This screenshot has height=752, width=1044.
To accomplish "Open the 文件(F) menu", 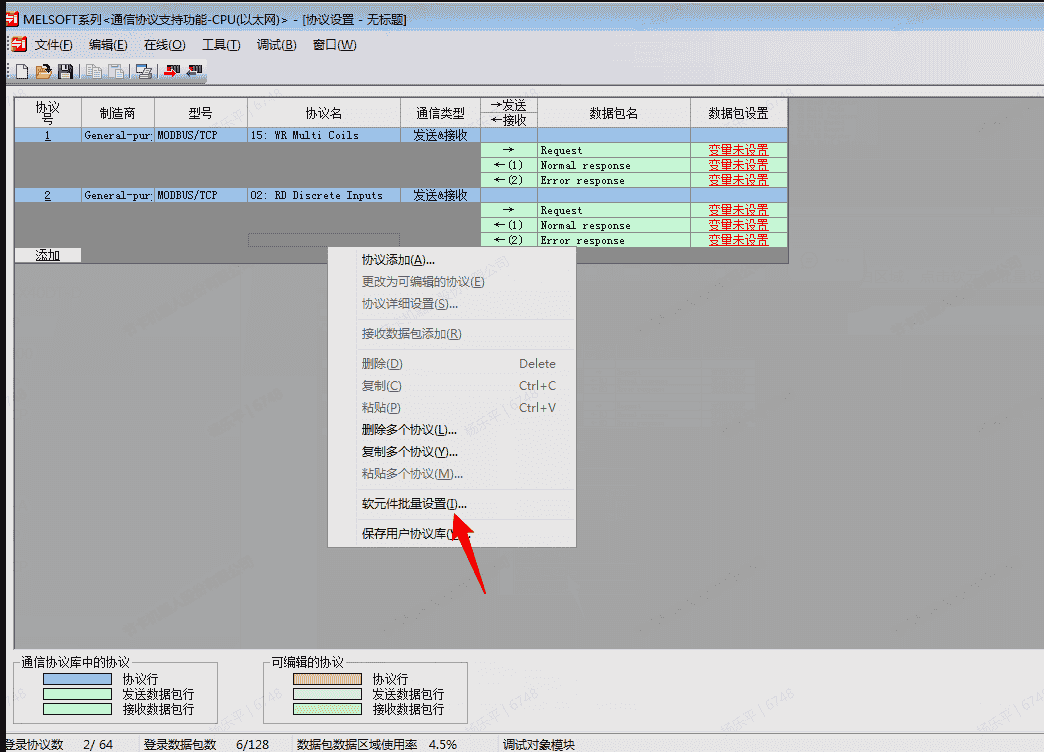I will pyautogui.click(x=53, y=45).
